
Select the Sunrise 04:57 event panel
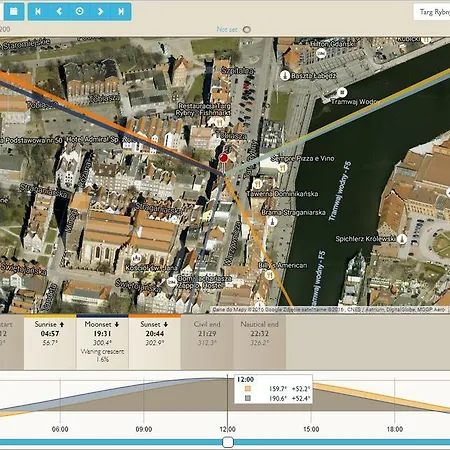coord(50,342)
